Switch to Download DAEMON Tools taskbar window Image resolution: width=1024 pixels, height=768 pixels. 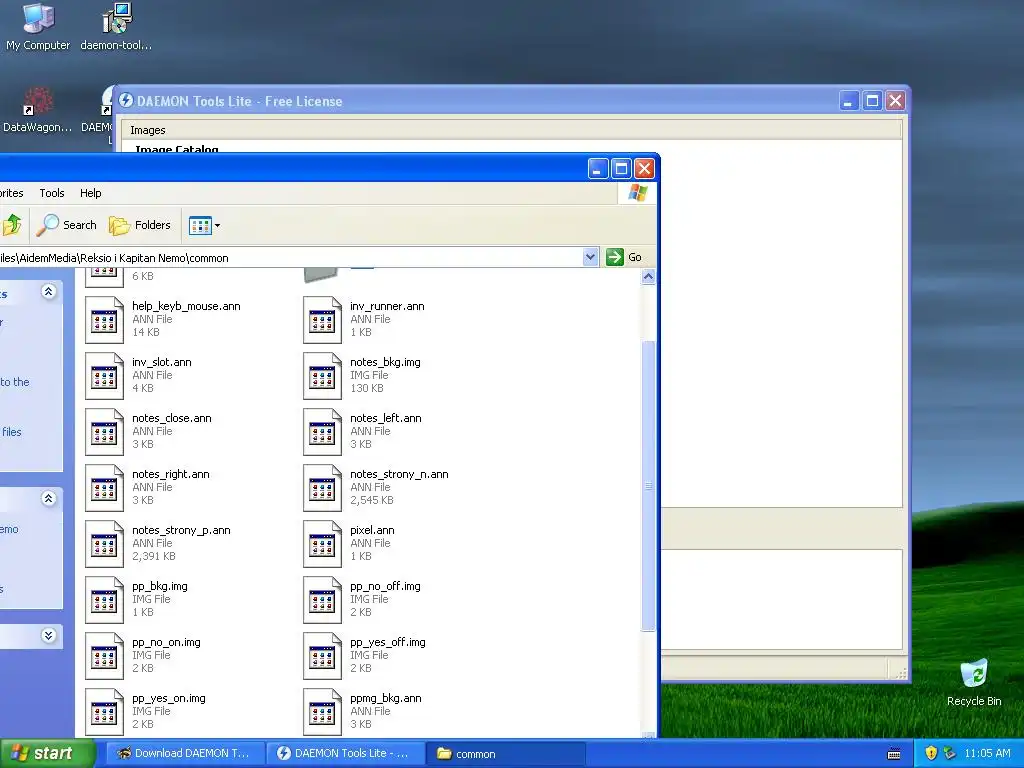click(x=185, y=754)
